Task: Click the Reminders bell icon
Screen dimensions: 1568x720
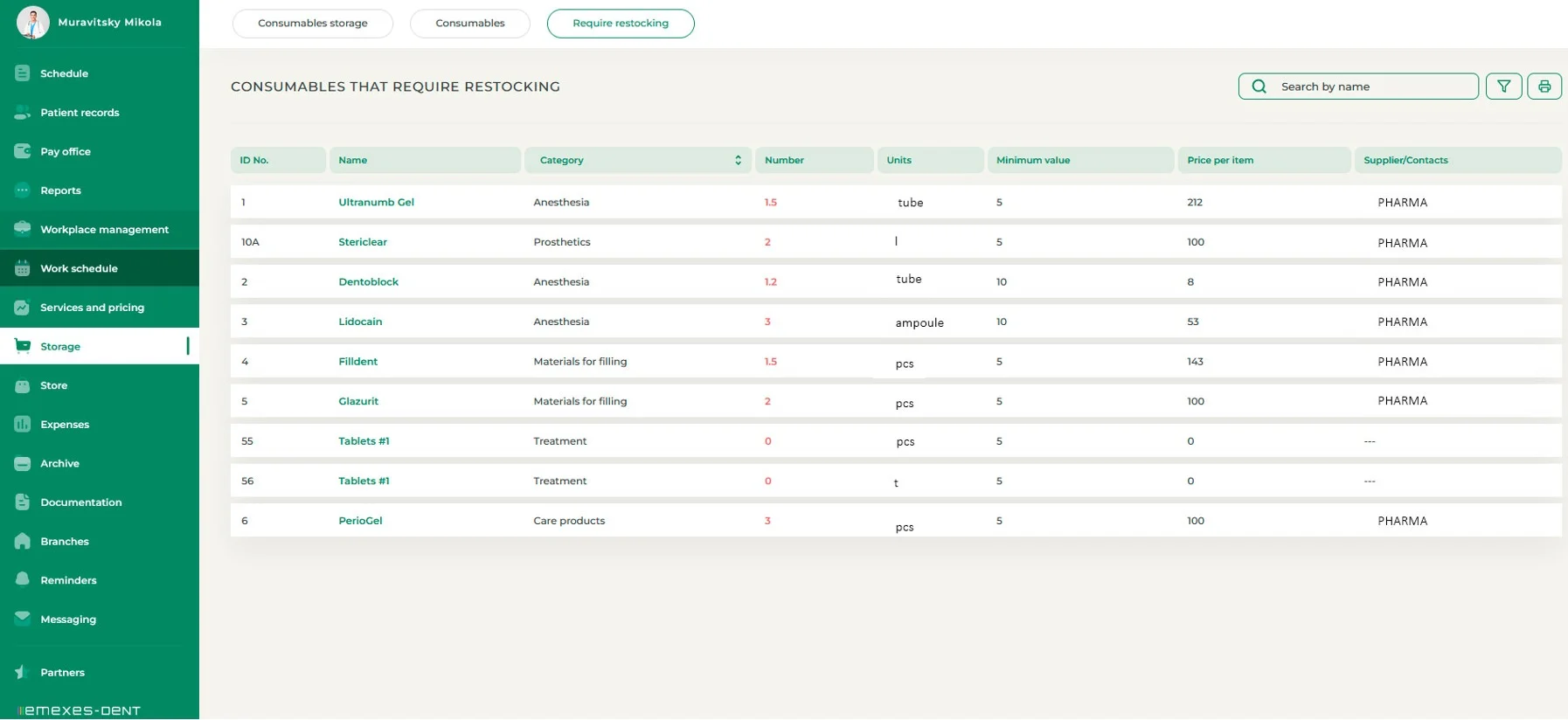Action: 23,579
